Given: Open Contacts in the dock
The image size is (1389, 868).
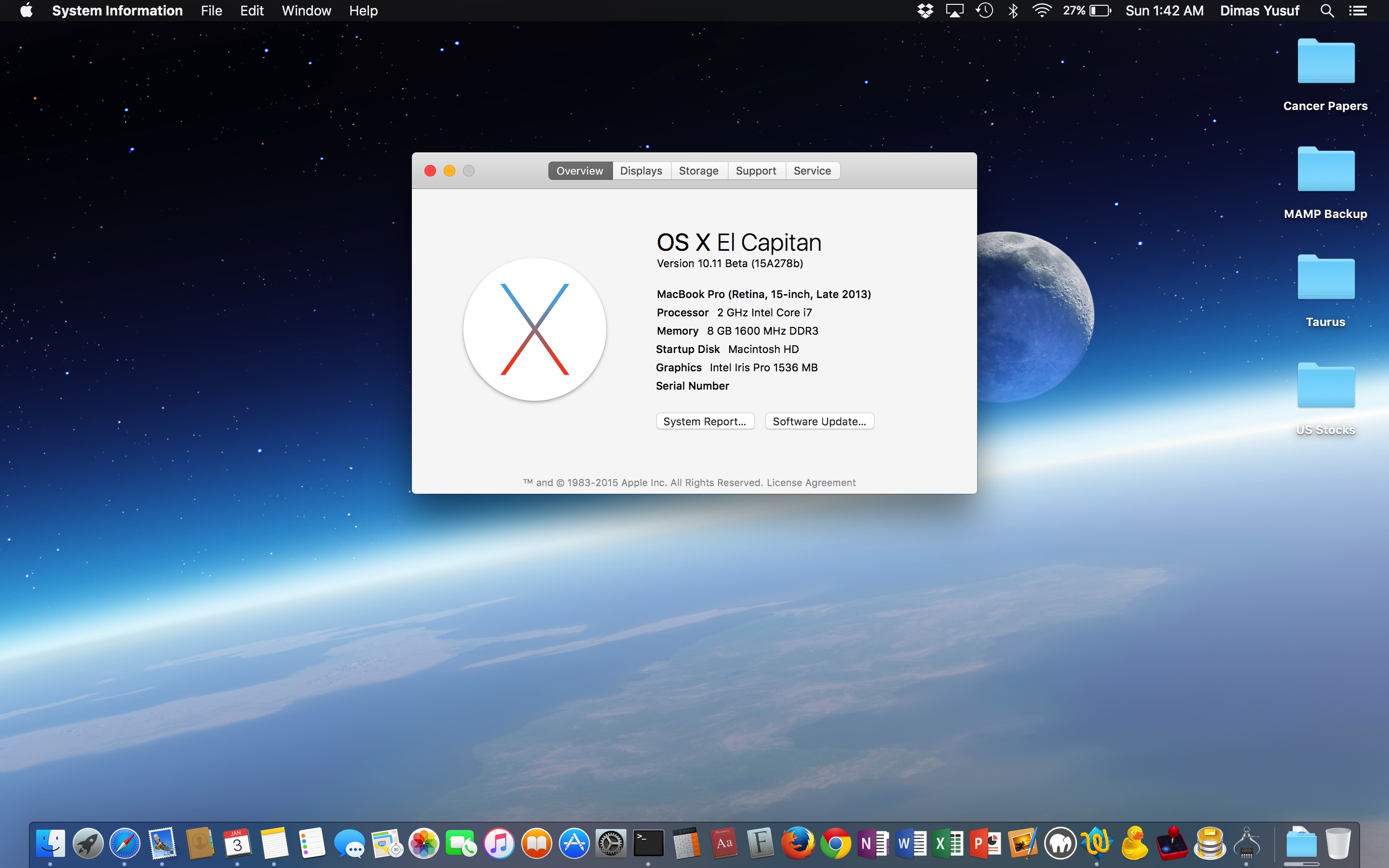Looking at the screenshot, I should point(200,843).
